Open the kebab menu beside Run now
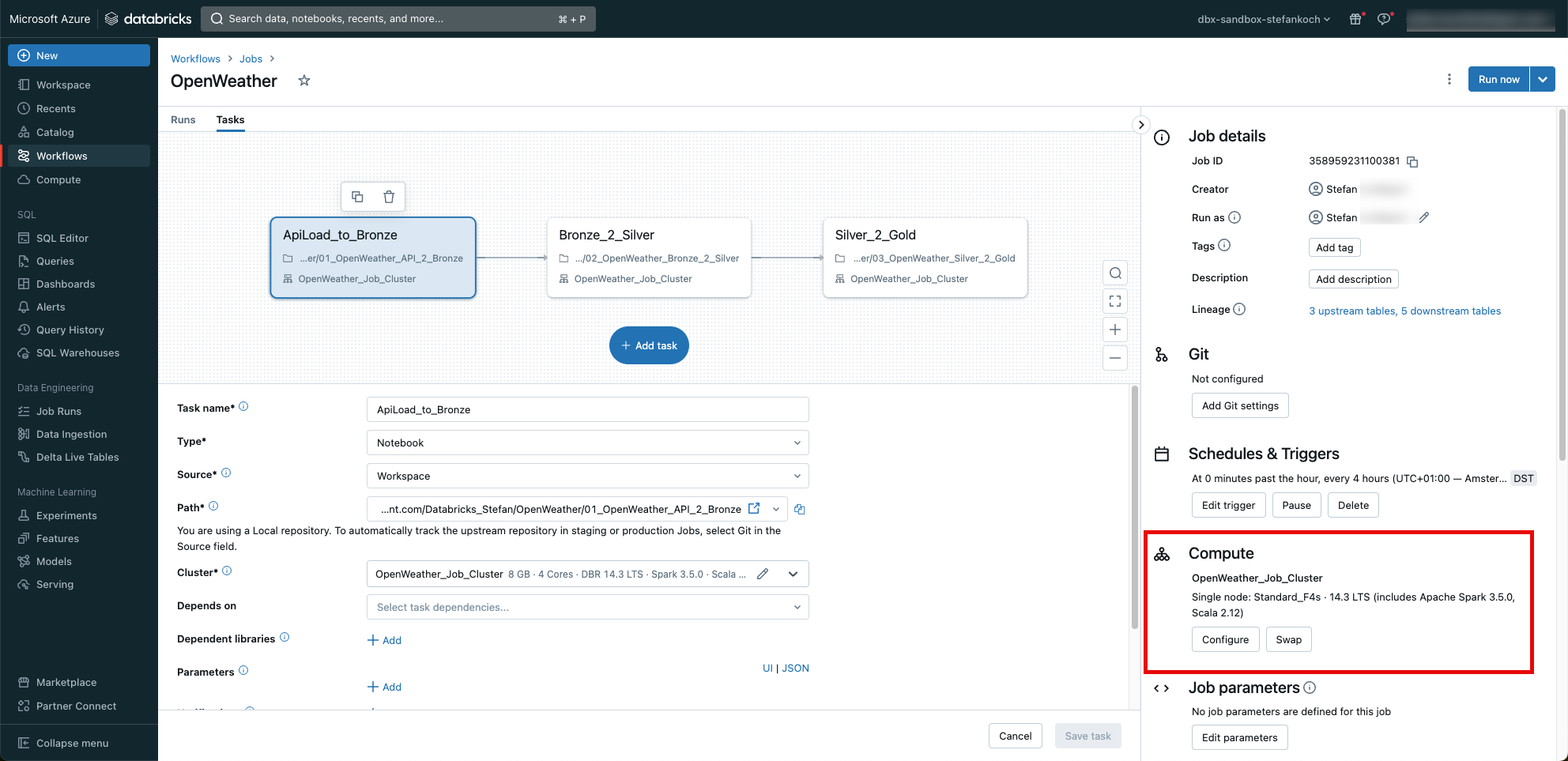 click(x=1449, y=79)
